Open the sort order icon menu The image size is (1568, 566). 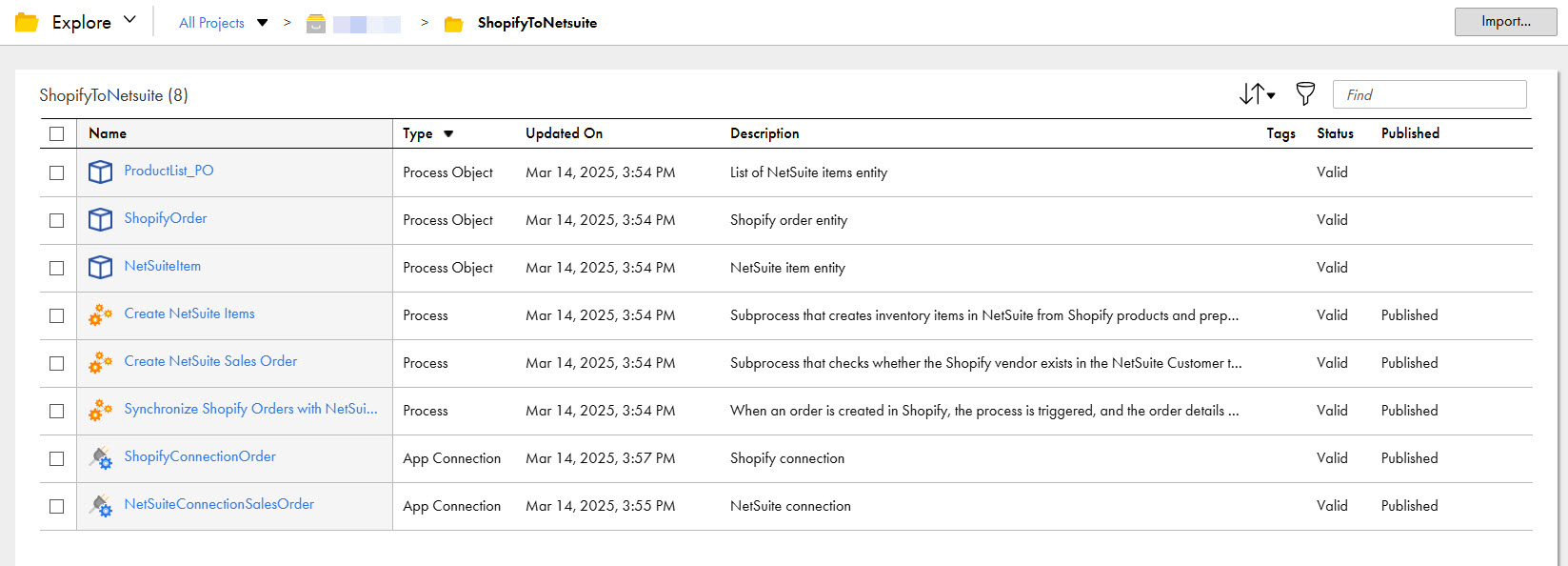coord(1257,93)
